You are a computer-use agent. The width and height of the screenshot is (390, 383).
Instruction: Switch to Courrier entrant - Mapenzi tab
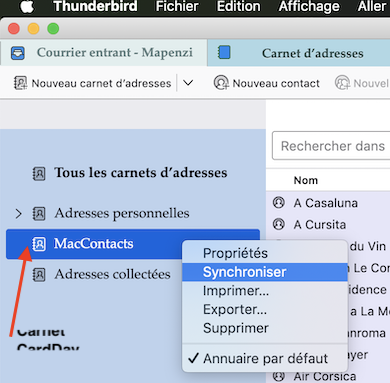[104, 53]
